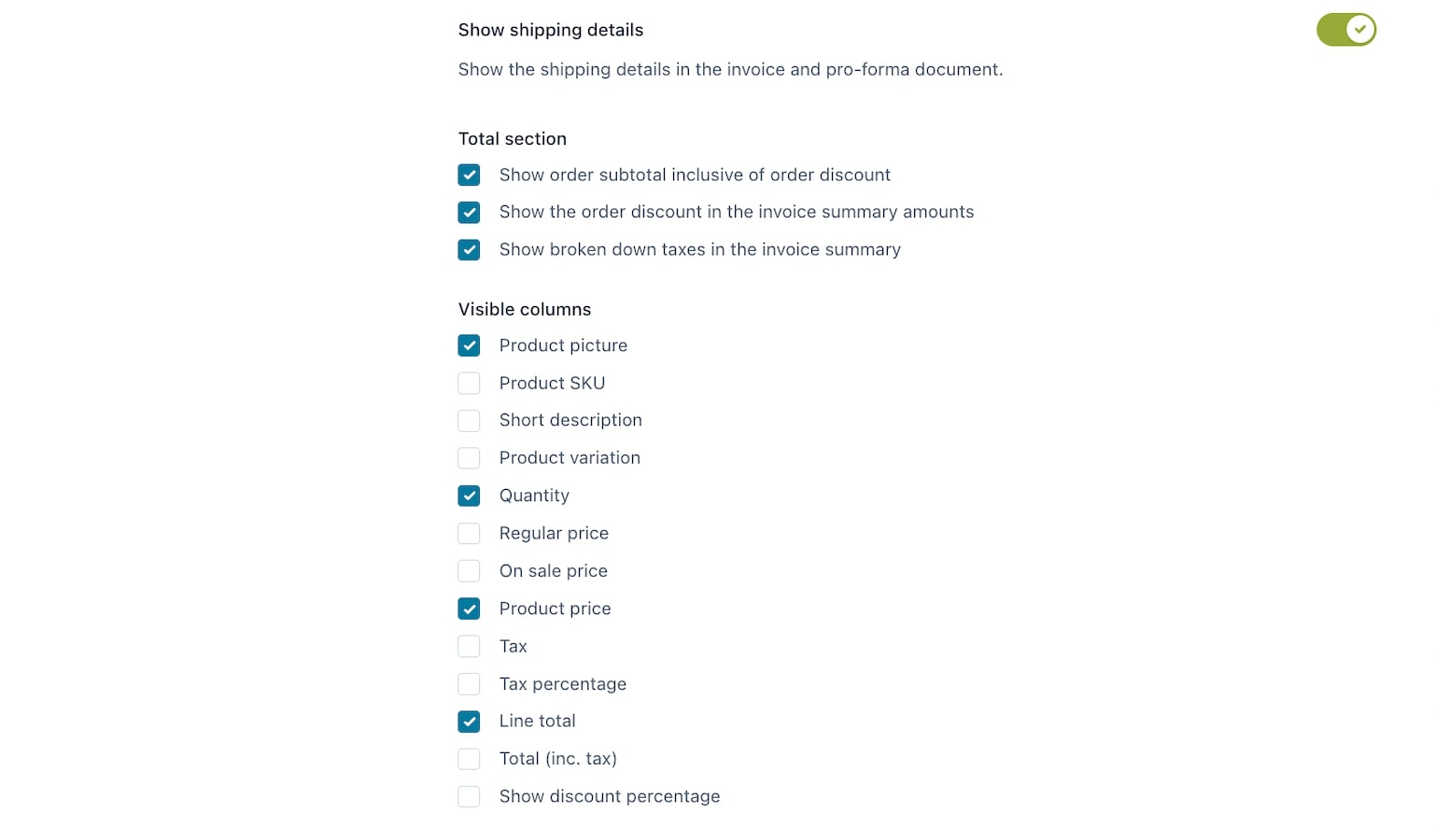Click the Line total label text

537,721
